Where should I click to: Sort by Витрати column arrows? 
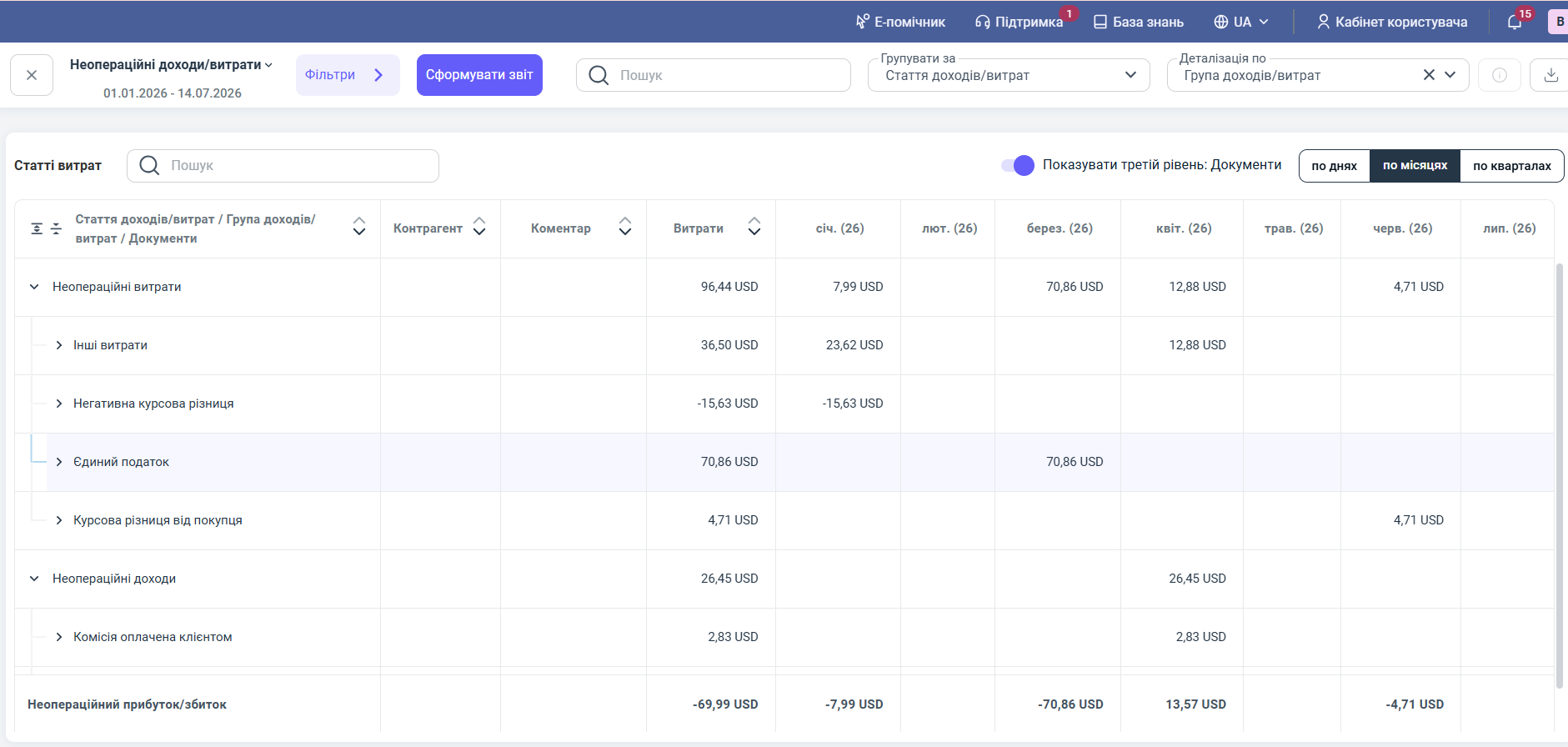pos(754,227)
